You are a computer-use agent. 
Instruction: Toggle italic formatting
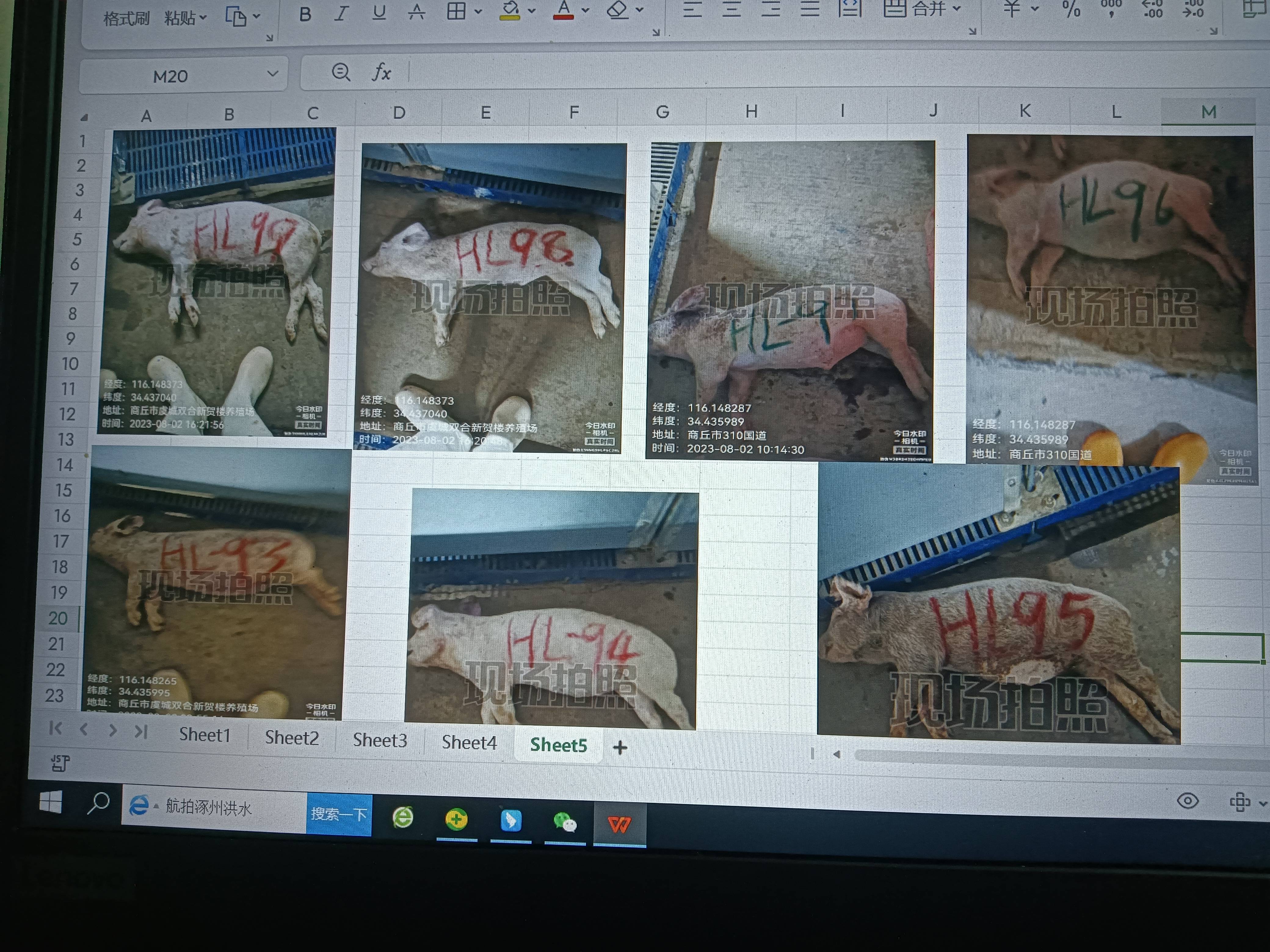tap(342, 14)
